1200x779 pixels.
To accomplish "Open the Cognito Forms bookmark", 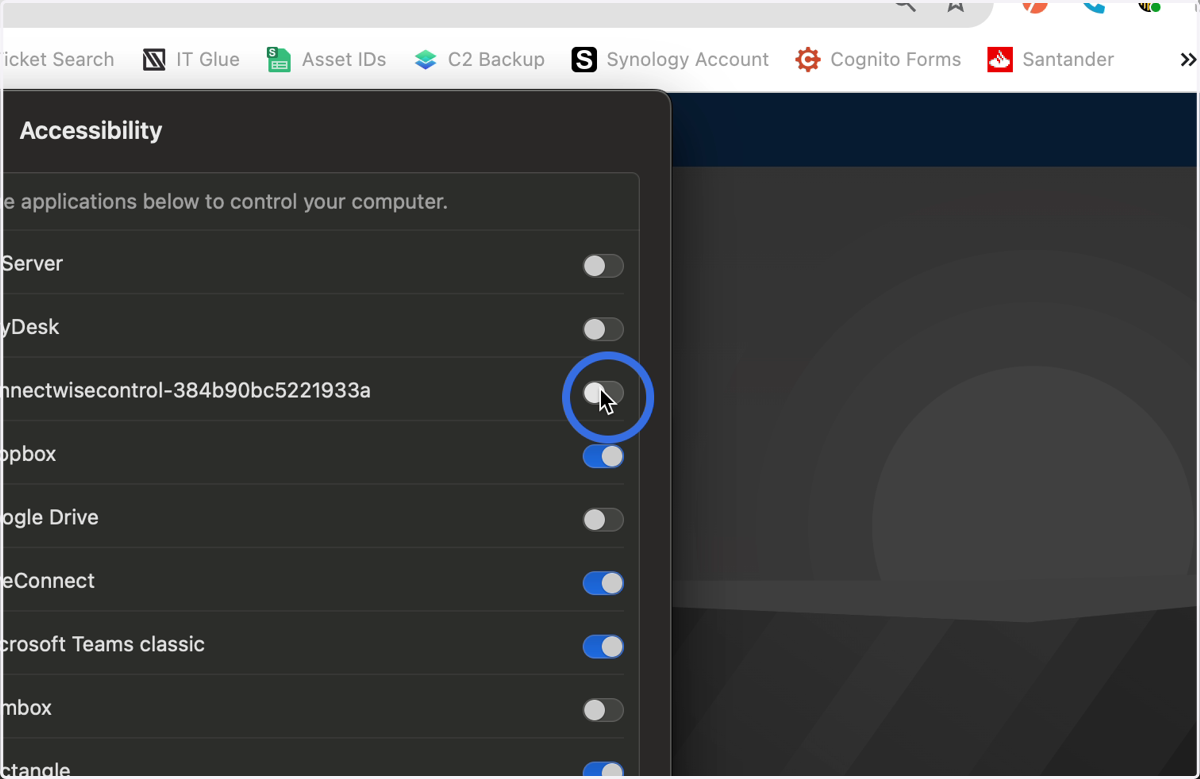I will coord(878,60).
